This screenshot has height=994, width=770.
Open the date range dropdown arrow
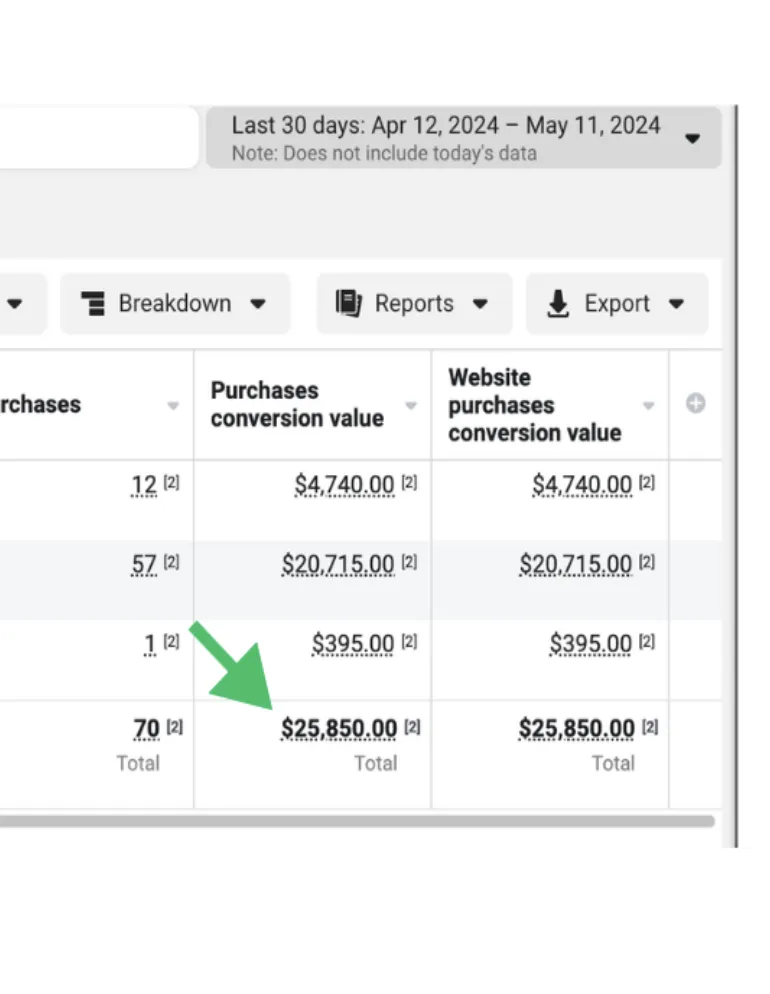click(x=693, y=139)
